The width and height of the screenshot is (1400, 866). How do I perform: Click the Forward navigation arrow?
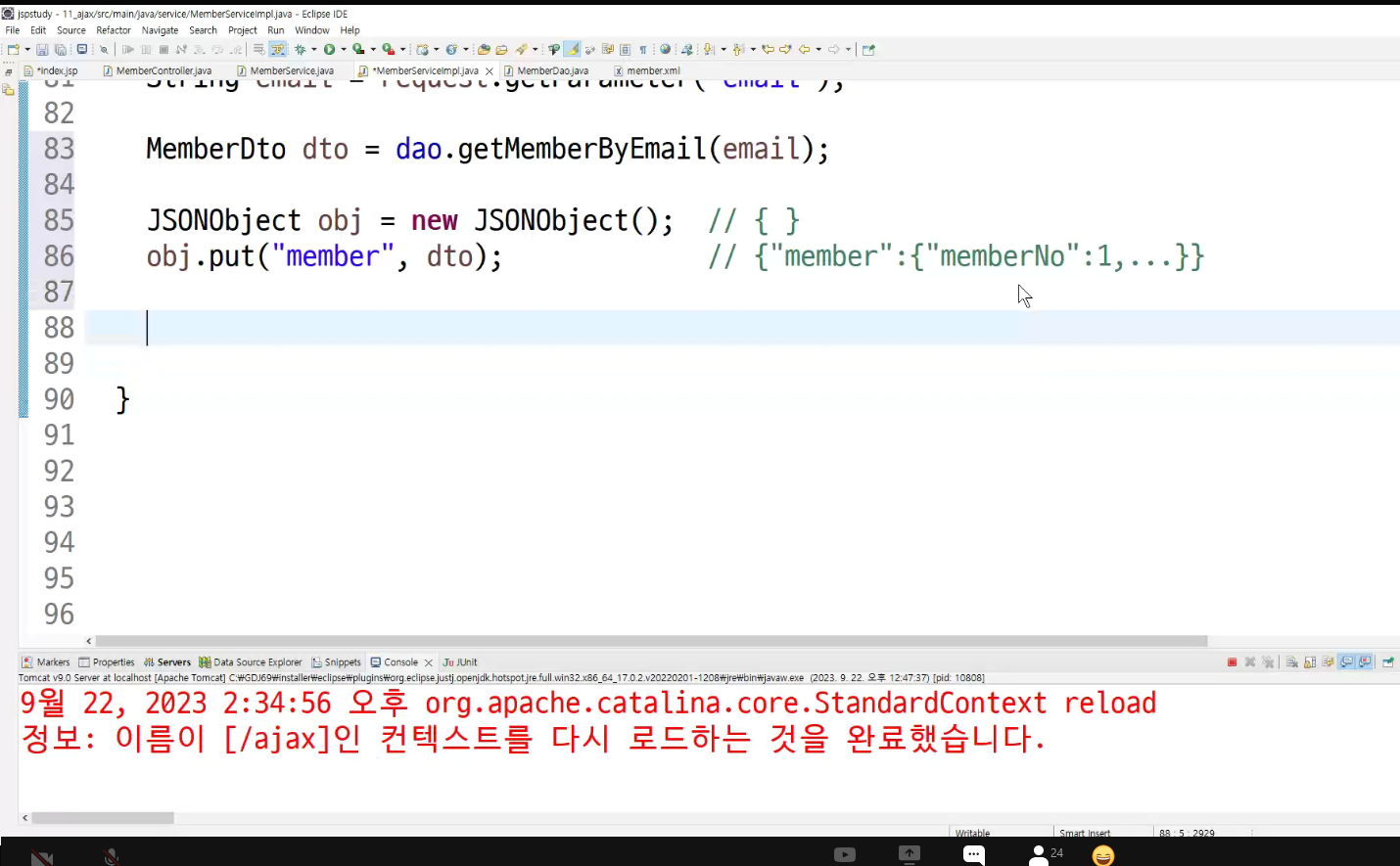tap(833, 49)
